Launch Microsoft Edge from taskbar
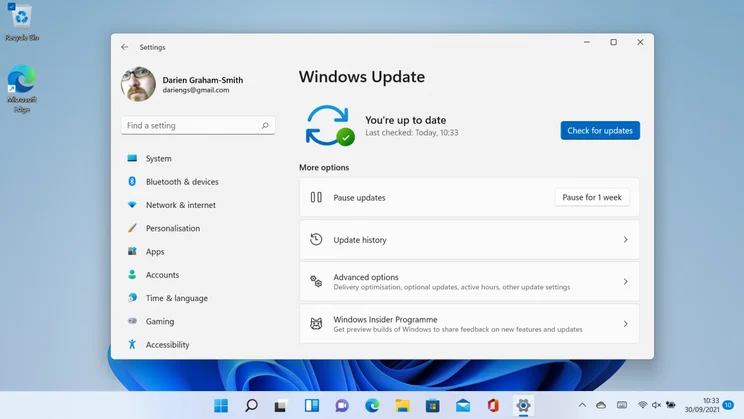The width and height of the screenshot is (744, 419). pyautogui.click(x=372, y=405)
